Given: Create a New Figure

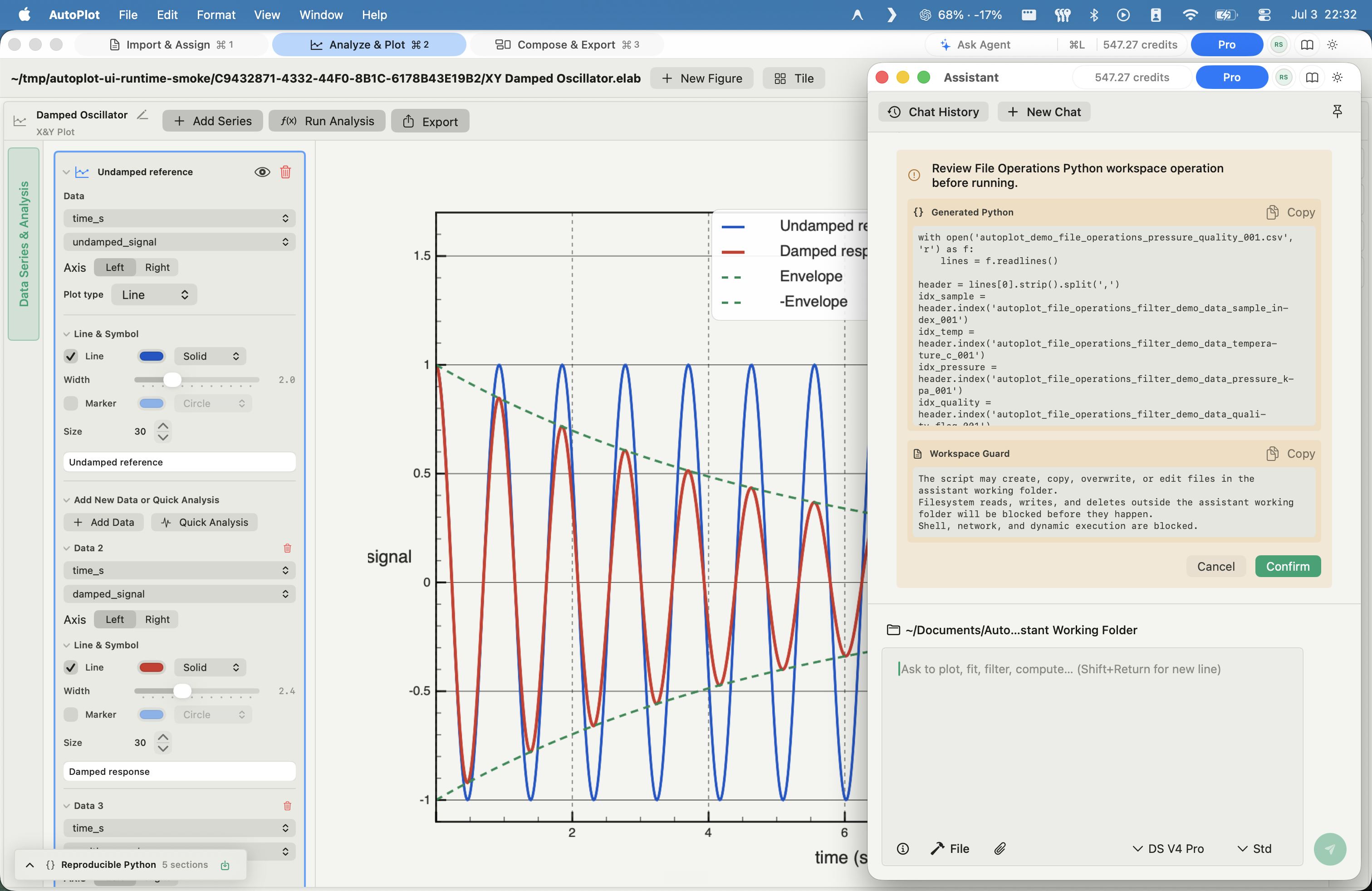Looking at the screenshot, I should (x=701, y=78).
